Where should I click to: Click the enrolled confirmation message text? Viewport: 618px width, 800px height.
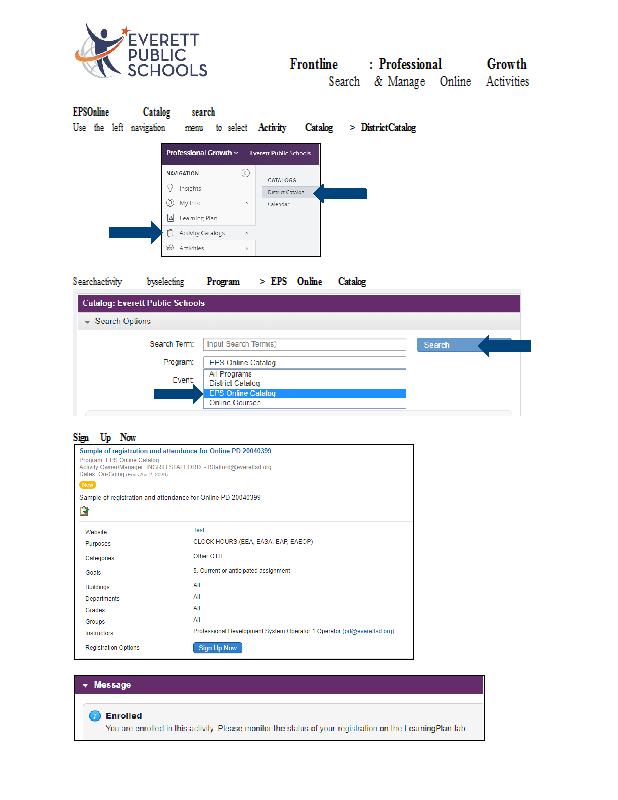point(285,728)
